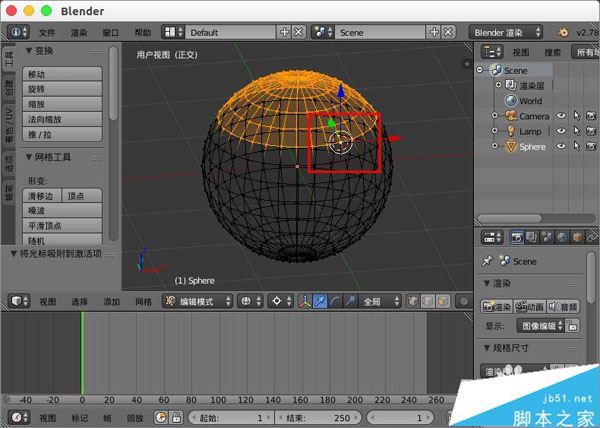
Task: Toggle the timeline preview range clock icon
Action: pyautogui.click(x=161, y=417)
